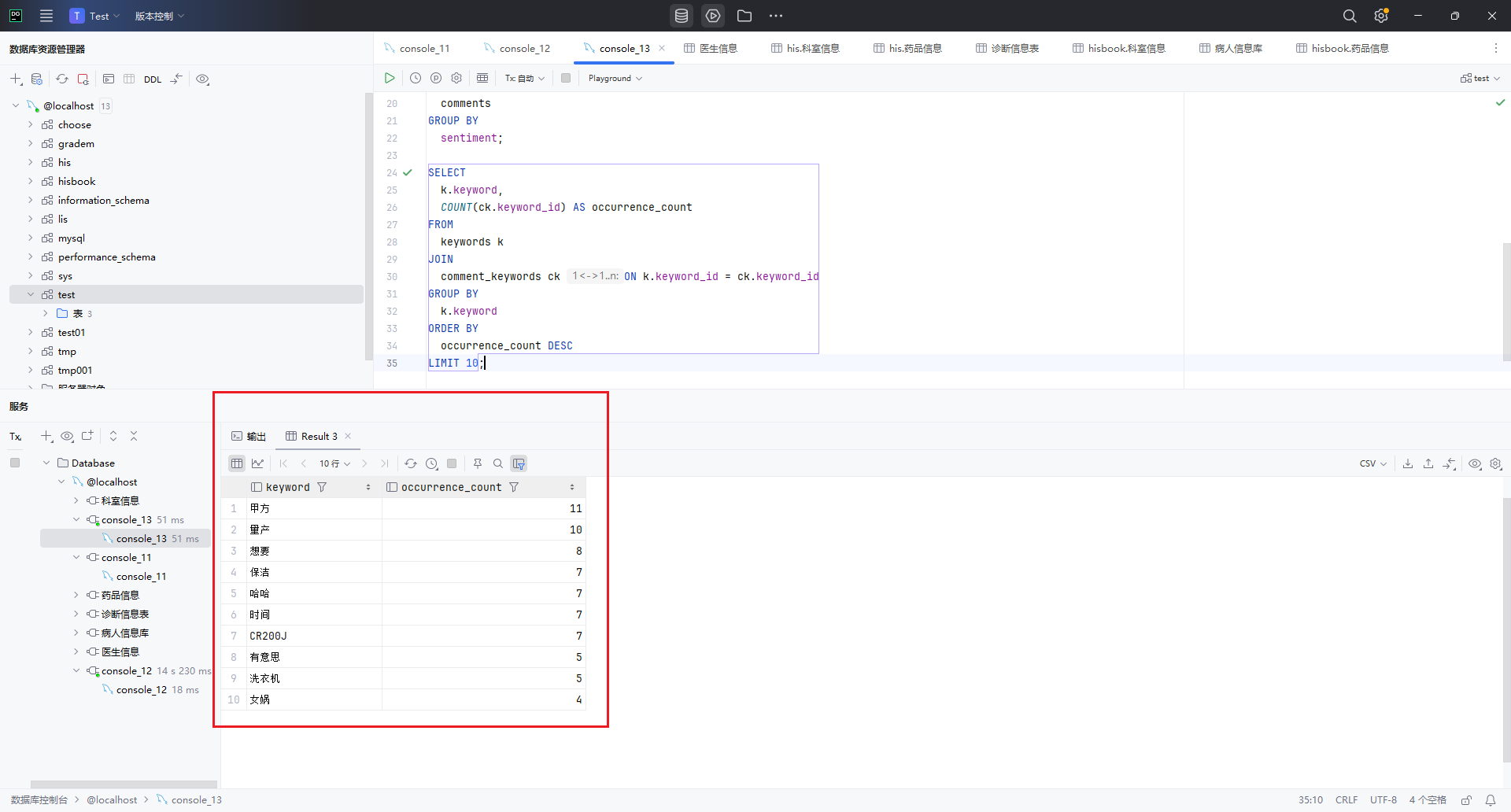The image size is (1511, 812).
Task: Open the his.药品信息 editor tab
Action: pyautogui.click(x=907, y=48)
